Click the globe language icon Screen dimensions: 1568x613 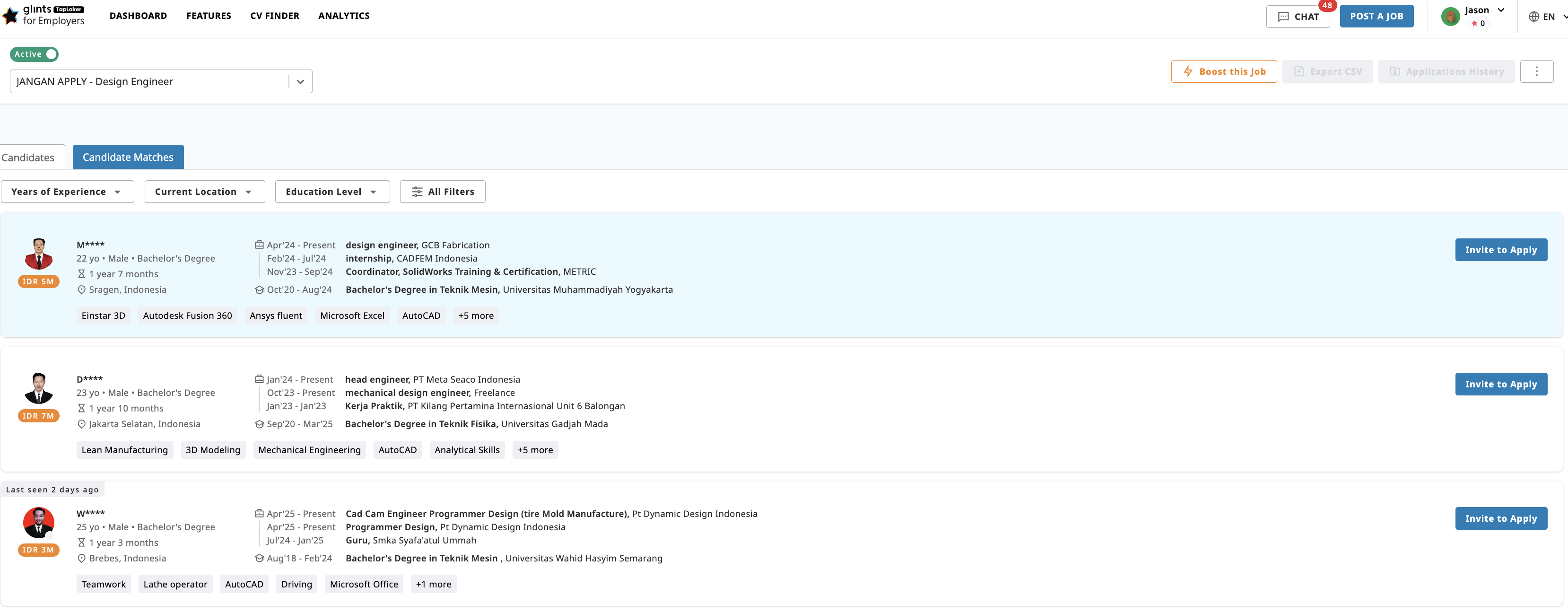coord(1533,17)
